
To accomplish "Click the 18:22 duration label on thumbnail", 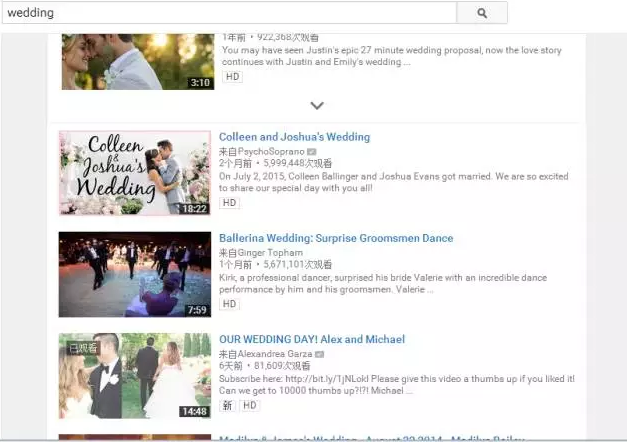I will tap(195, 209).
